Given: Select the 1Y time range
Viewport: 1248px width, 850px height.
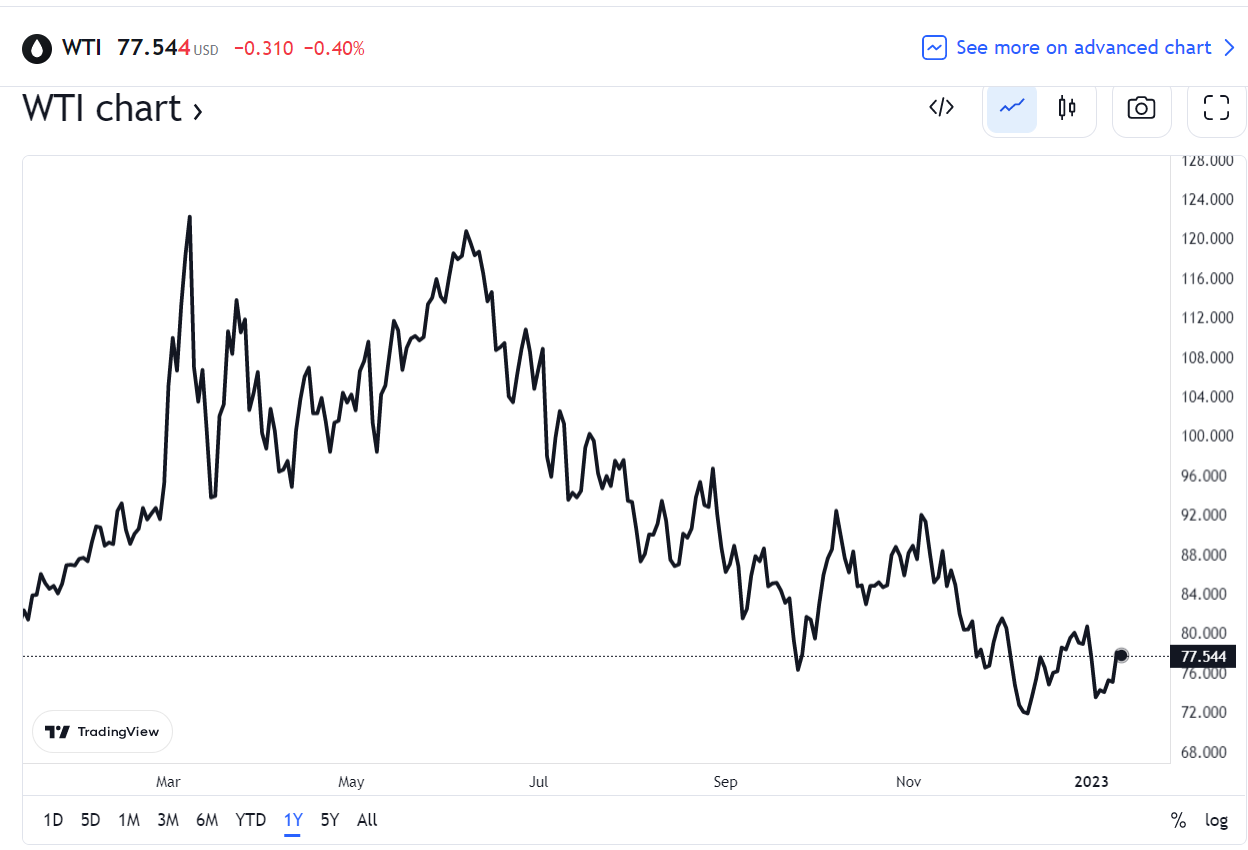Looking at the screenshot, I should (x=293, y=820).
